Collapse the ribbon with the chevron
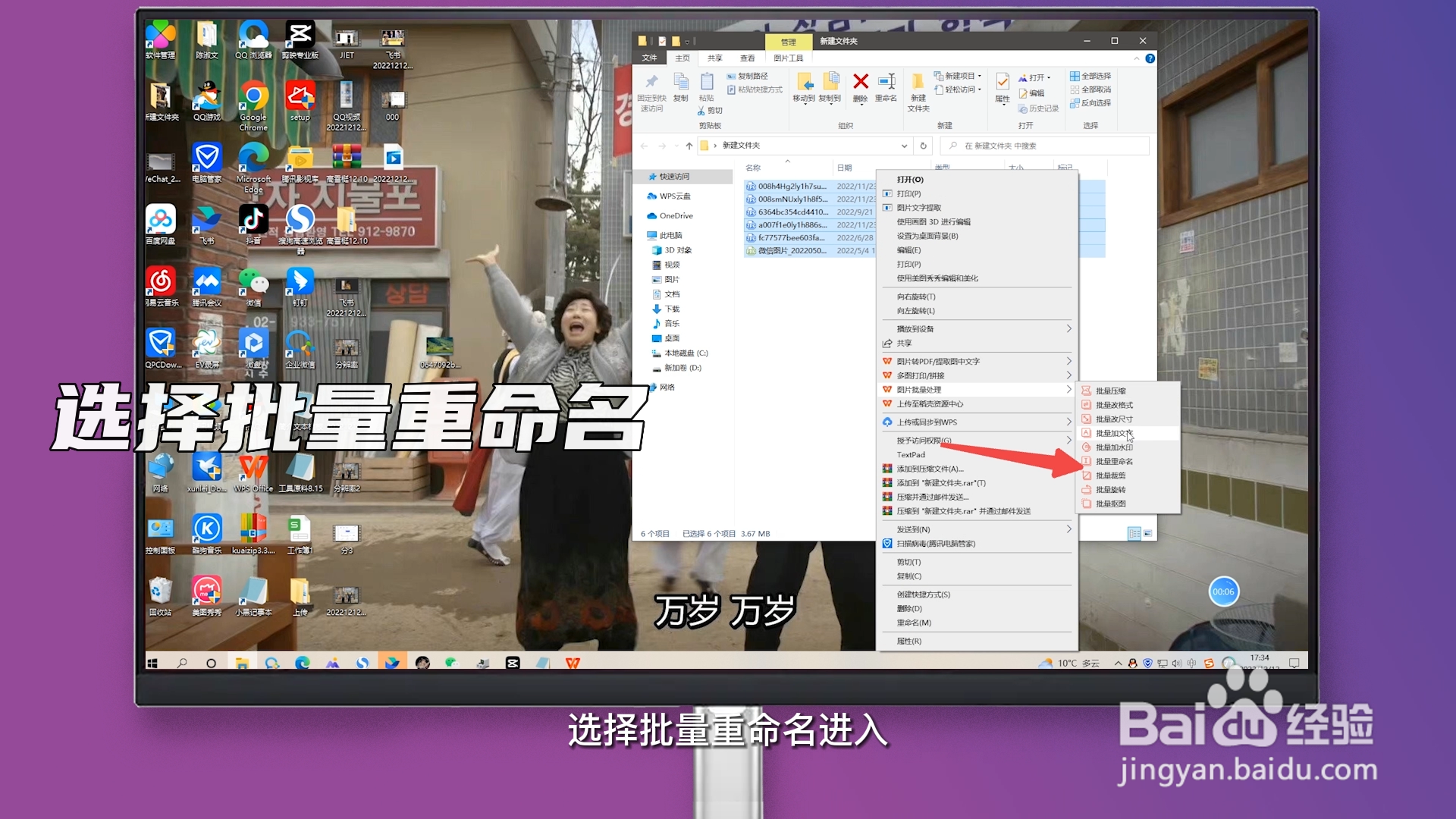Screen dimensions: 1456x819 (x=1136, y=58)
